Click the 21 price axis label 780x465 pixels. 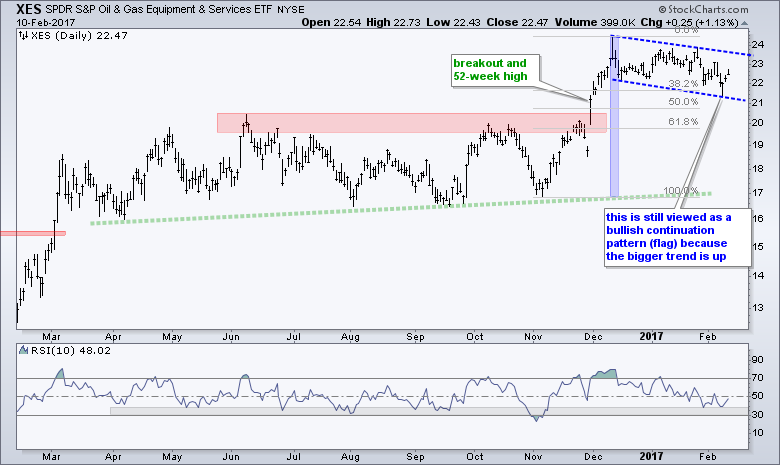click(x=757, y=103)
